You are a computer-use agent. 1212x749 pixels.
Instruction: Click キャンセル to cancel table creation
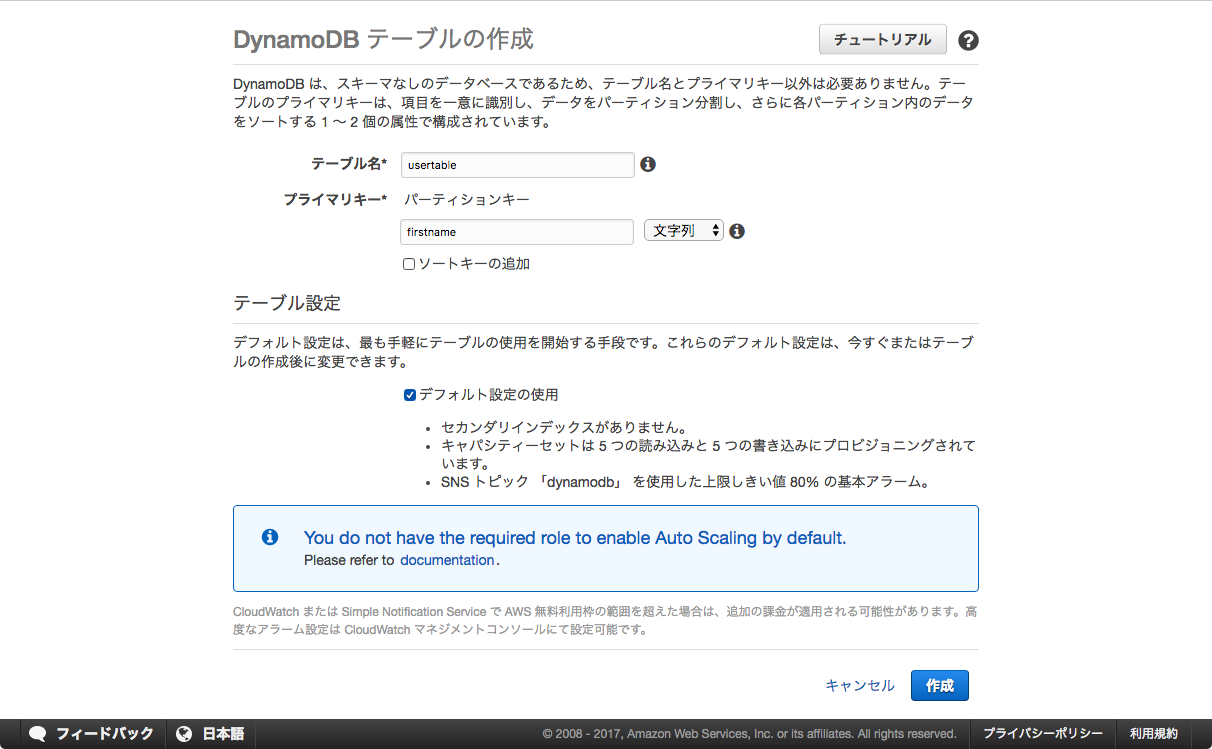tap(860, 685)
